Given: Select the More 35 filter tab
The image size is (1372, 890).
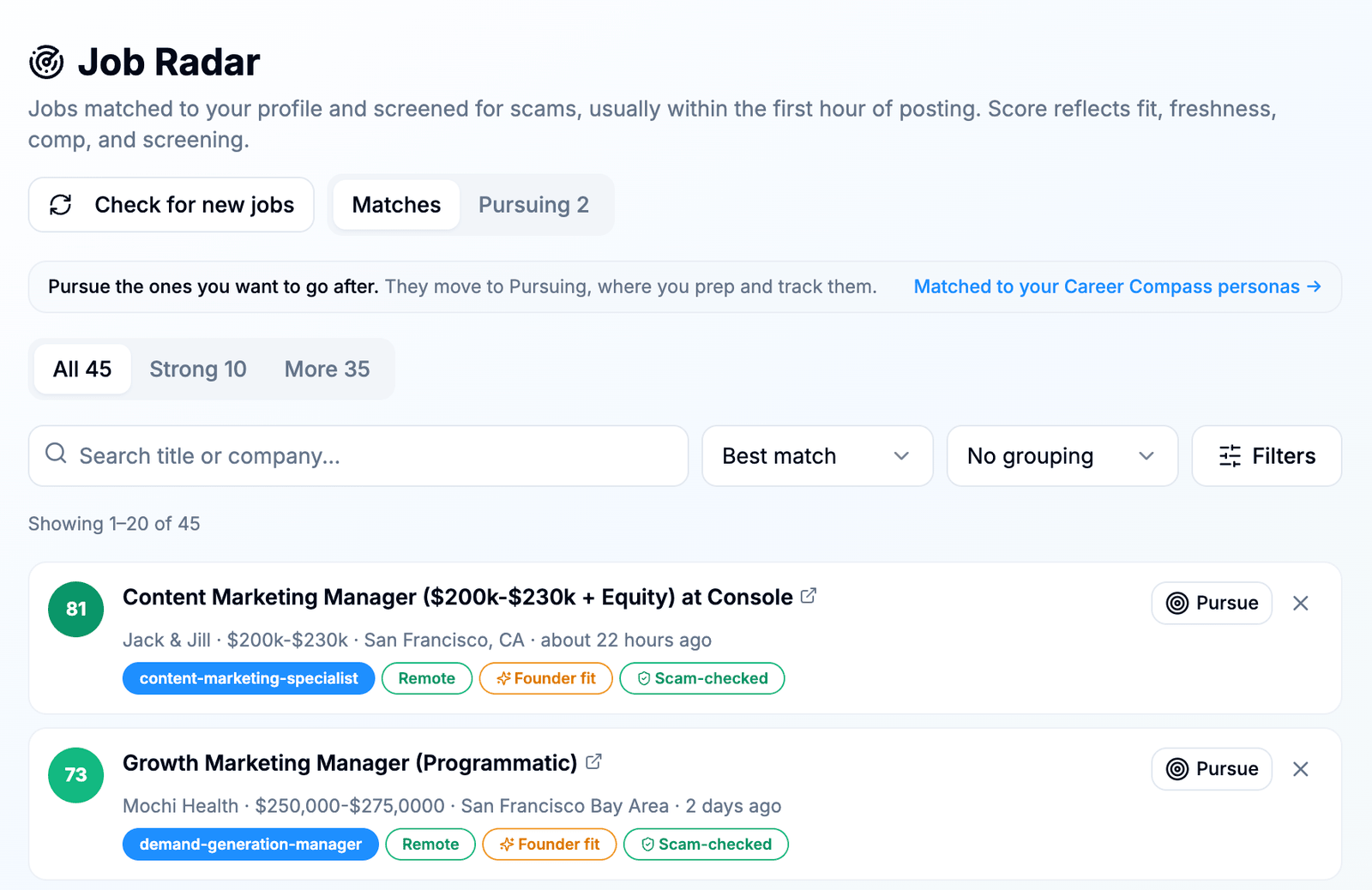Looking at the screenshot, I should click(327, 370).
